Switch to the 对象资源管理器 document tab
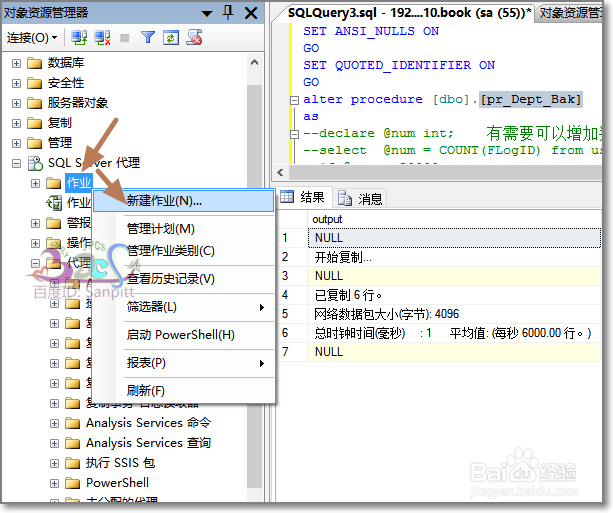 click(x=569, y=14)
